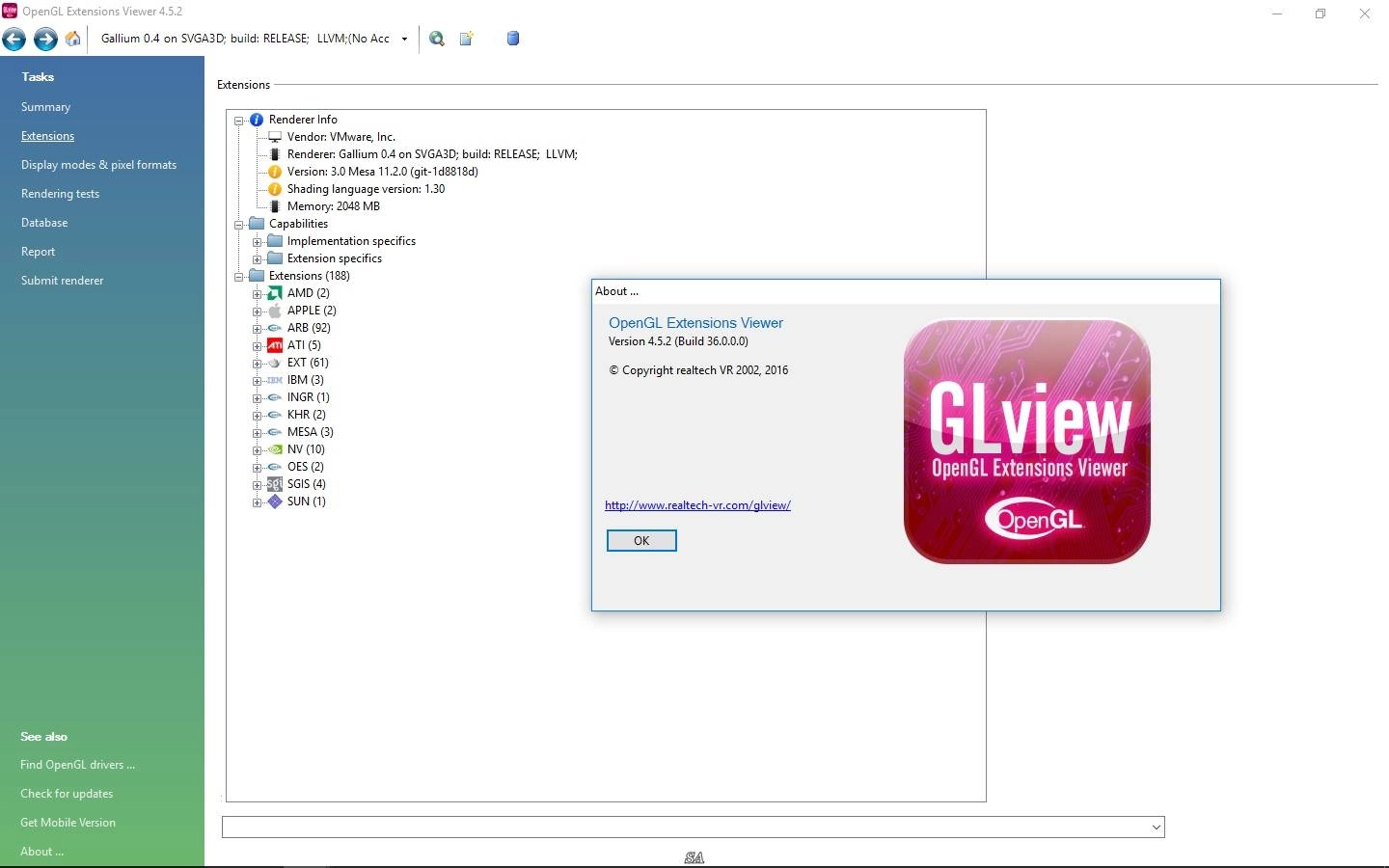Expand the EXT (61) extension group

pyautogui.click(x=258, y=364)
